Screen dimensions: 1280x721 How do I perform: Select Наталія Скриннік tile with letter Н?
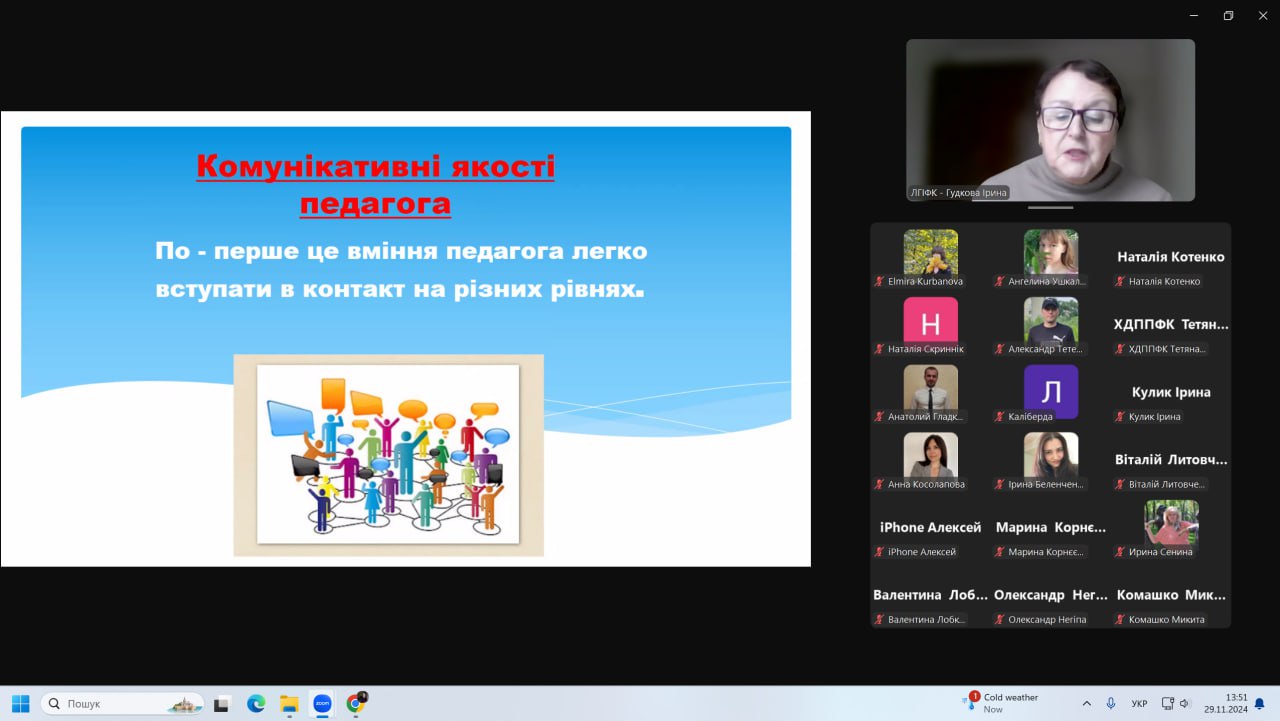(x=930, y=326)
